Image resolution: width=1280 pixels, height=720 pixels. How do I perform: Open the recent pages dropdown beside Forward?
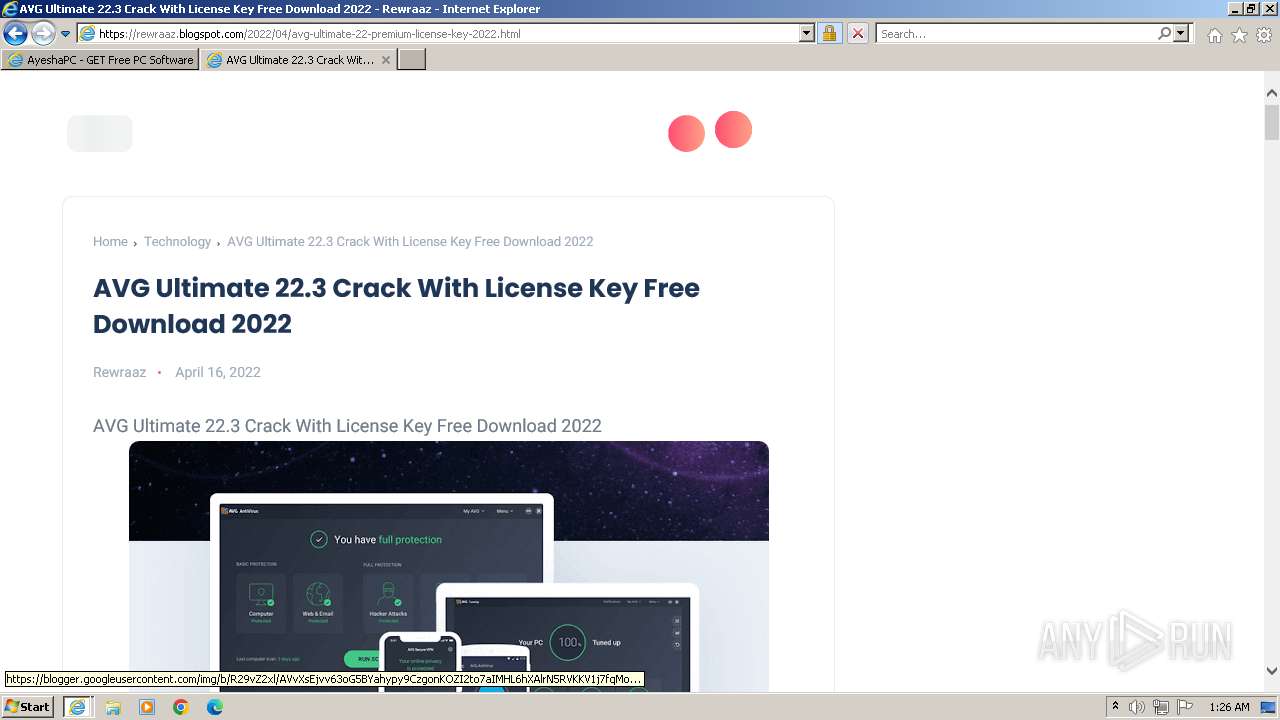point(65,34)
